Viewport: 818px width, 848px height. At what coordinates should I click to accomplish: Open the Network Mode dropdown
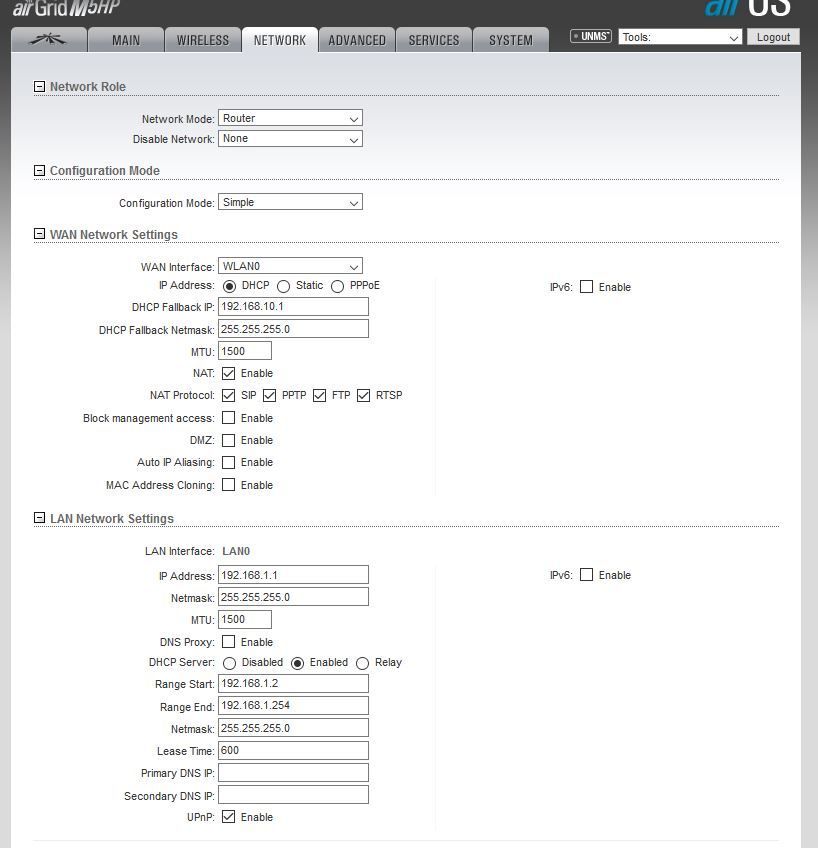(x=290, y=118)
